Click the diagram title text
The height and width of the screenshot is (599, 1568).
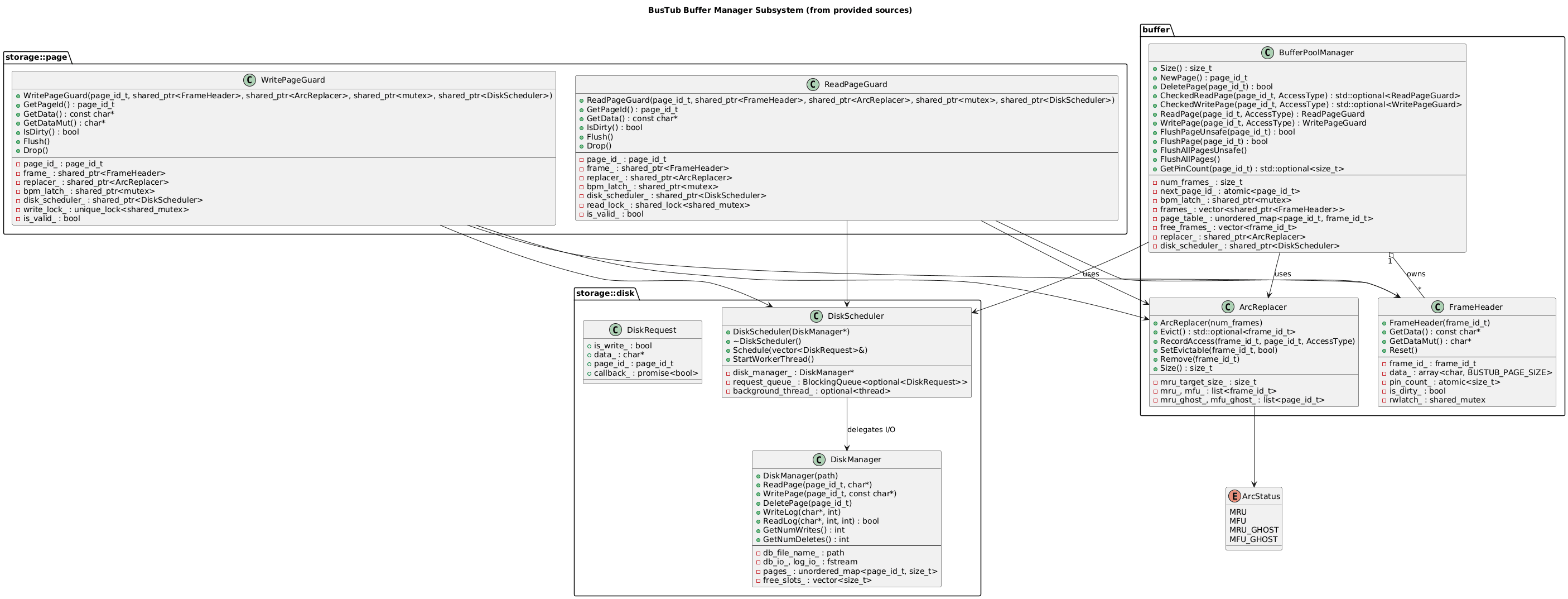point(780,11)
